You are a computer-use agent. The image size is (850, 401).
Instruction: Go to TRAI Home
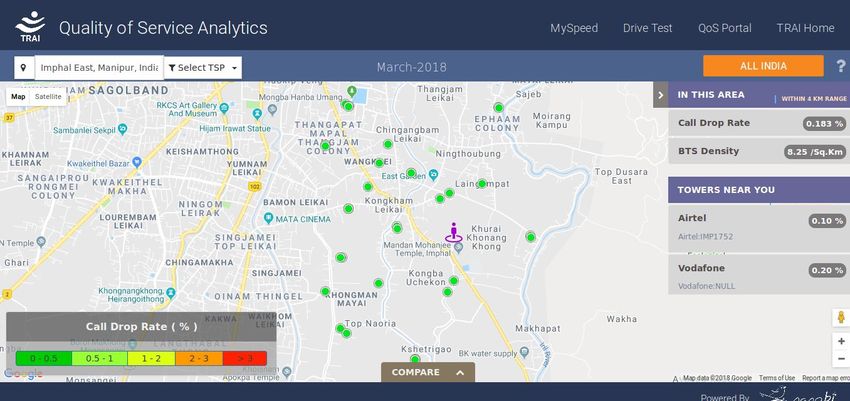point(805,28)
